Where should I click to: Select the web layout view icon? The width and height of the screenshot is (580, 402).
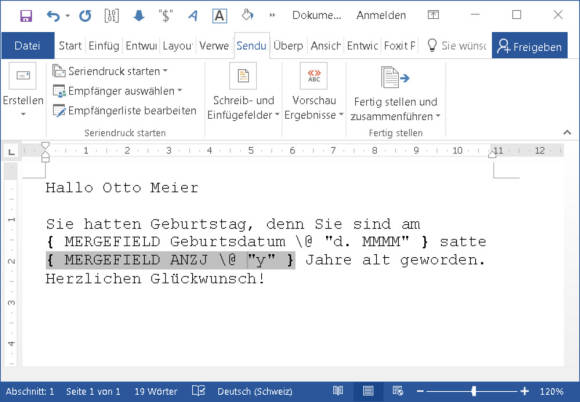398,391
